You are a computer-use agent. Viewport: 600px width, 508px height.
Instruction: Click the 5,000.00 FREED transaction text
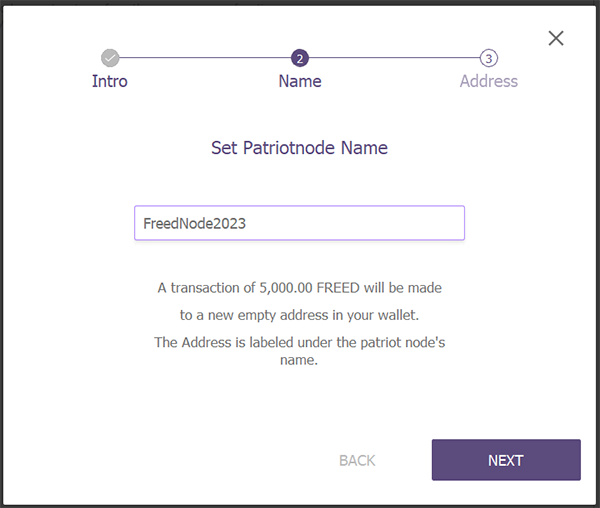pos(300,288)
